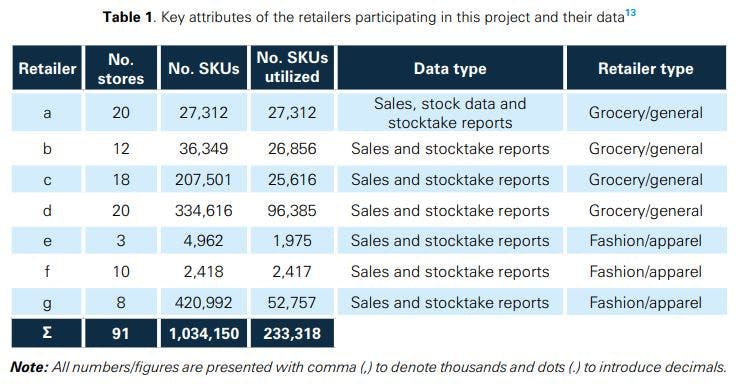Select the sigma total row label
Screen dimensions: 742x392
tap(47, 333)
